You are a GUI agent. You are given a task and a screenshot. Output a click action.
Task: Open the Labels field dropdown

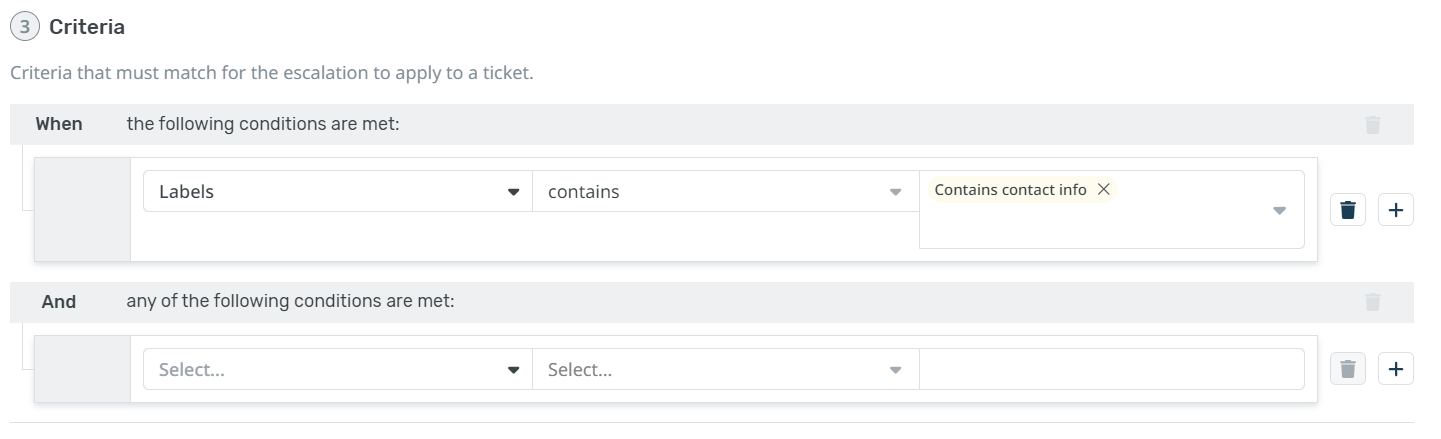(x=337, y=192)
